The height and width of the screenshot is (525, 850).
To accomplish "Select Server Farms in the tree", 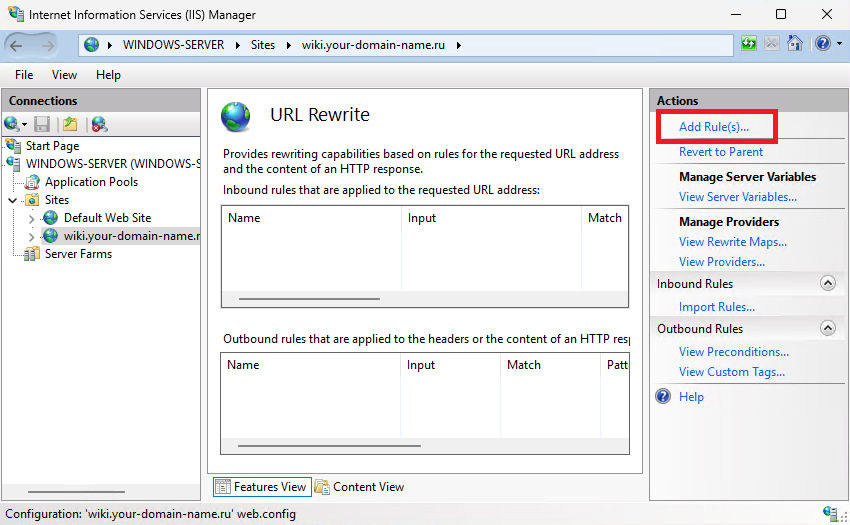I will [79, 254].
